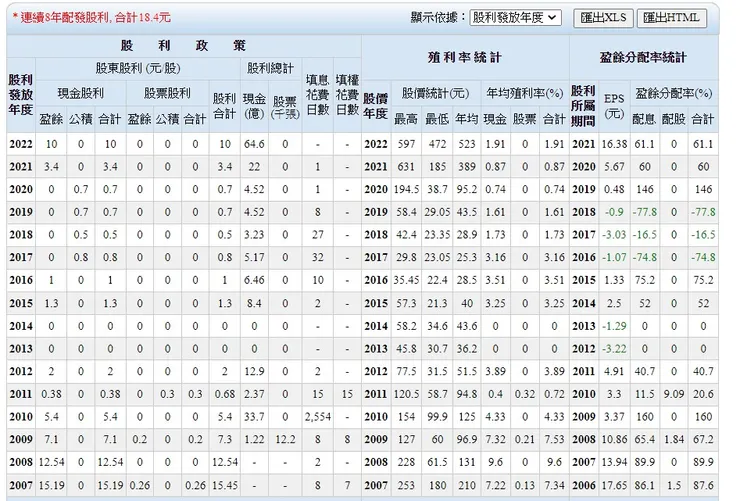Image resolution: width=740 pixels, height=501 pixels.
Task: Click the 7.53 total yield for 2009
Action: (554, 439)
